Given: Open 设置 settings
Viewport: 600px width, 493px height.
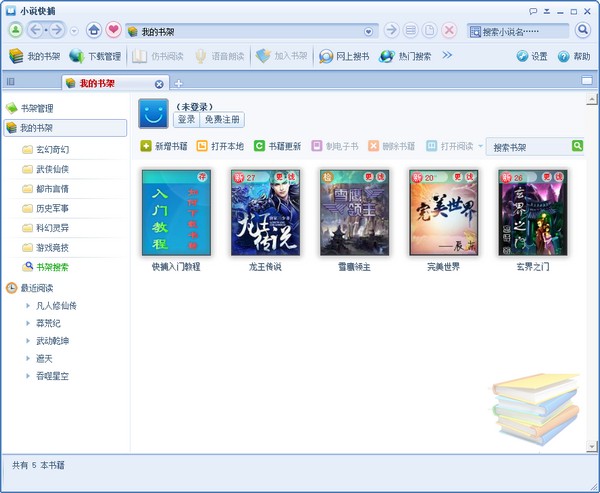Looking at the screenshot, I should (532, 56).
